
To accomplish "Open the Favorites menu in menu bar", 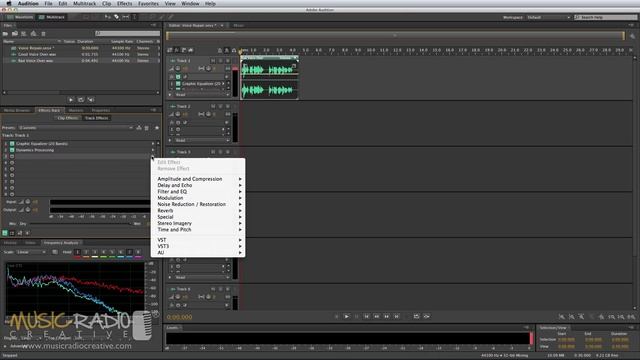I will click(149, 4).
